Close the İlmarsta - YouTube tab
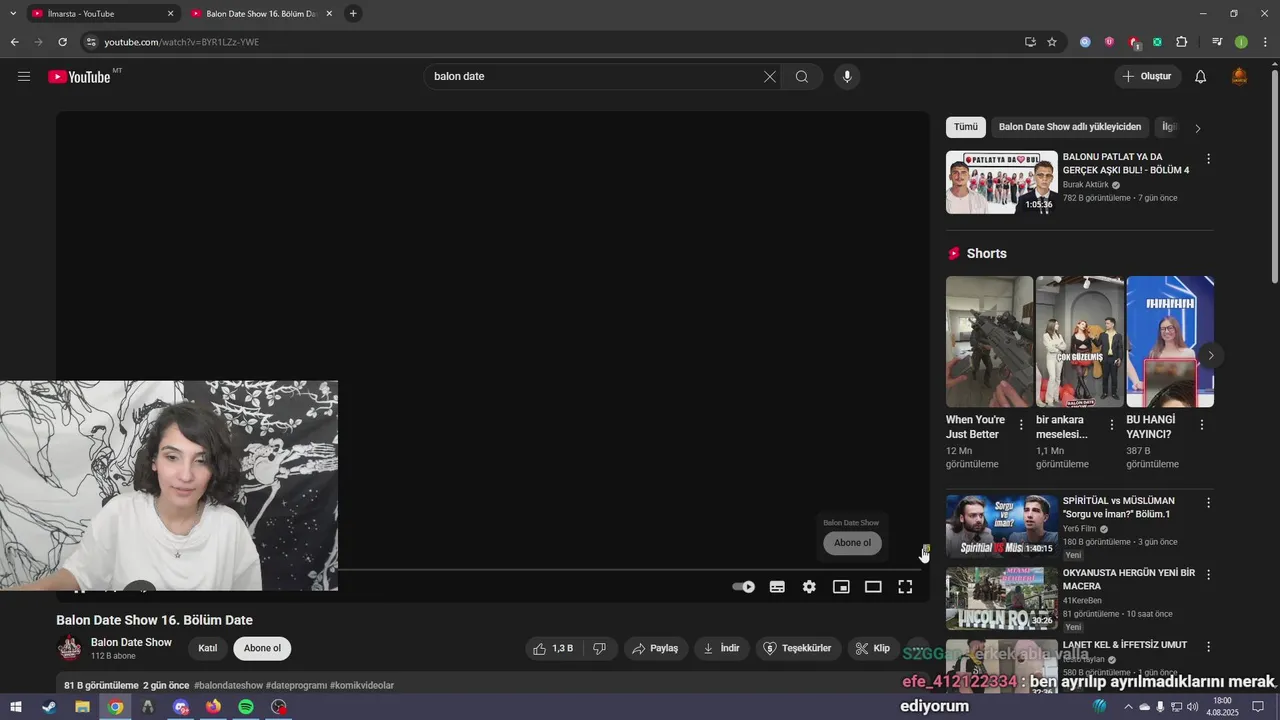 [x=170, y=14]
